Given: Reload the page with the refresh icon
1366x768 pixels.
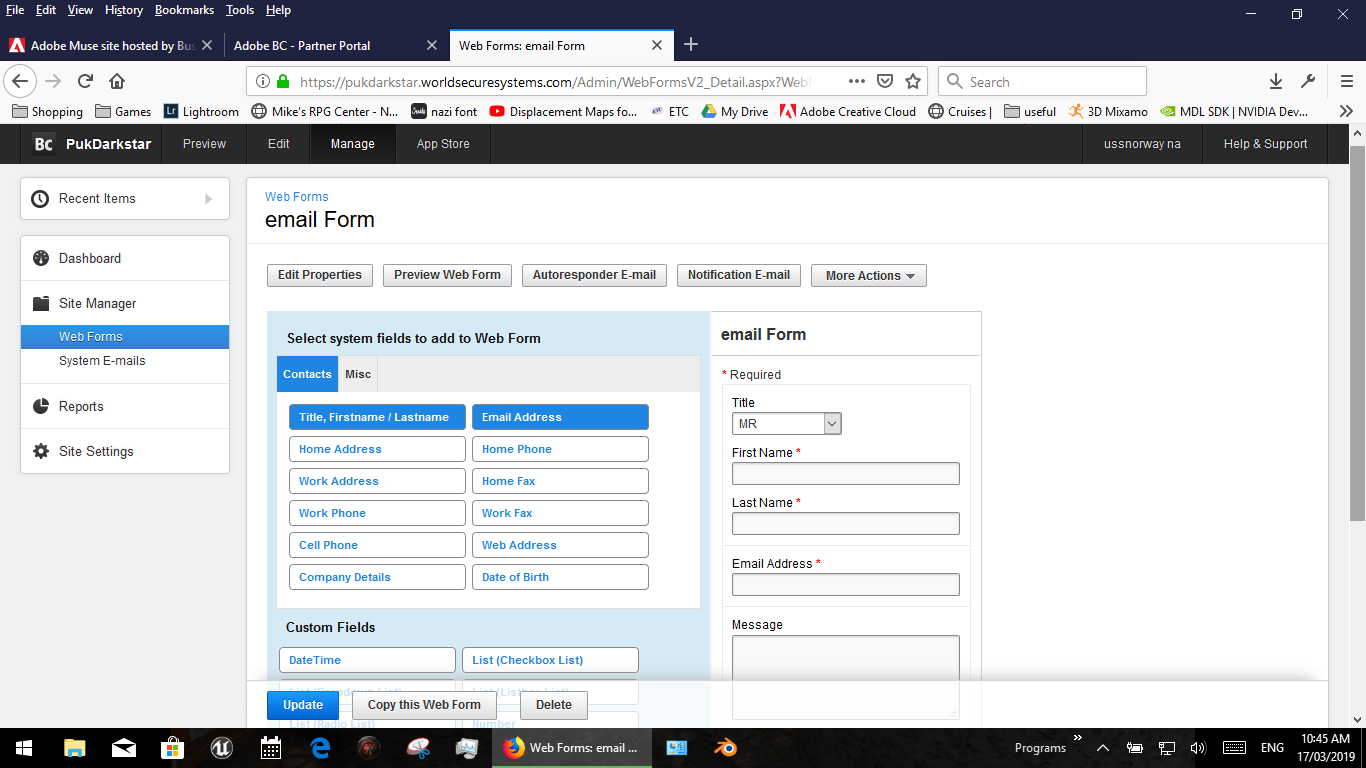Looking at the screenshot, I should [86, 81].
